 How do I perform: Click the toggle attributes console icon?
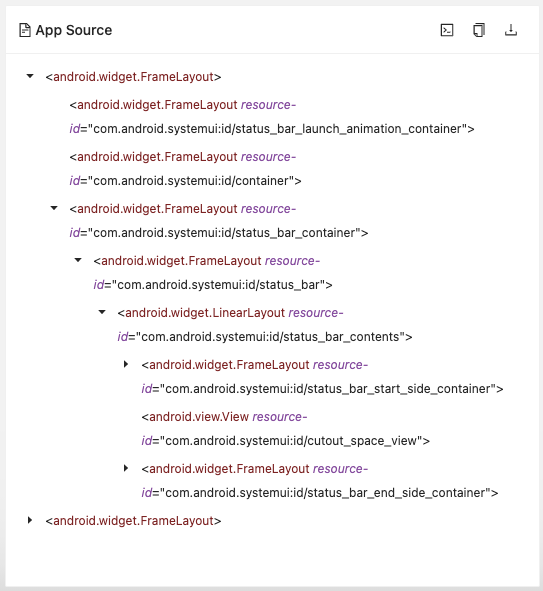click(447, 30)
